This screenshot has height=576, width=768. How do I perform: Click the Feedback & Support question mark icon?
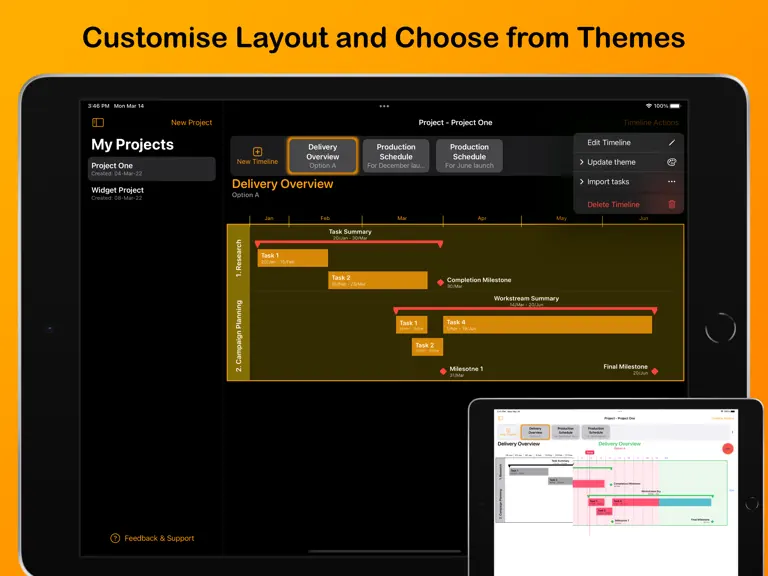[115, 538]
